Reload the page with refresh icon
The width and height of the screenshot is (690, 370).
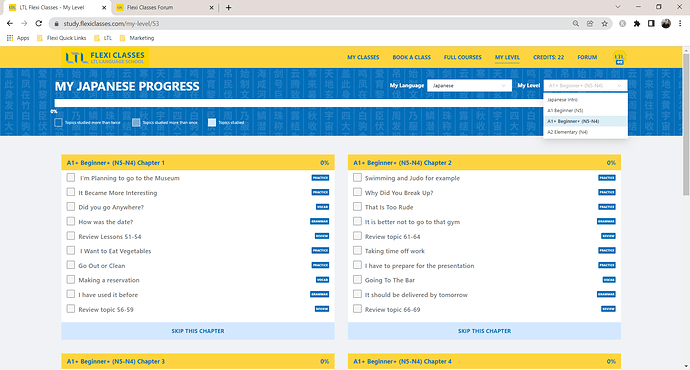39,23
